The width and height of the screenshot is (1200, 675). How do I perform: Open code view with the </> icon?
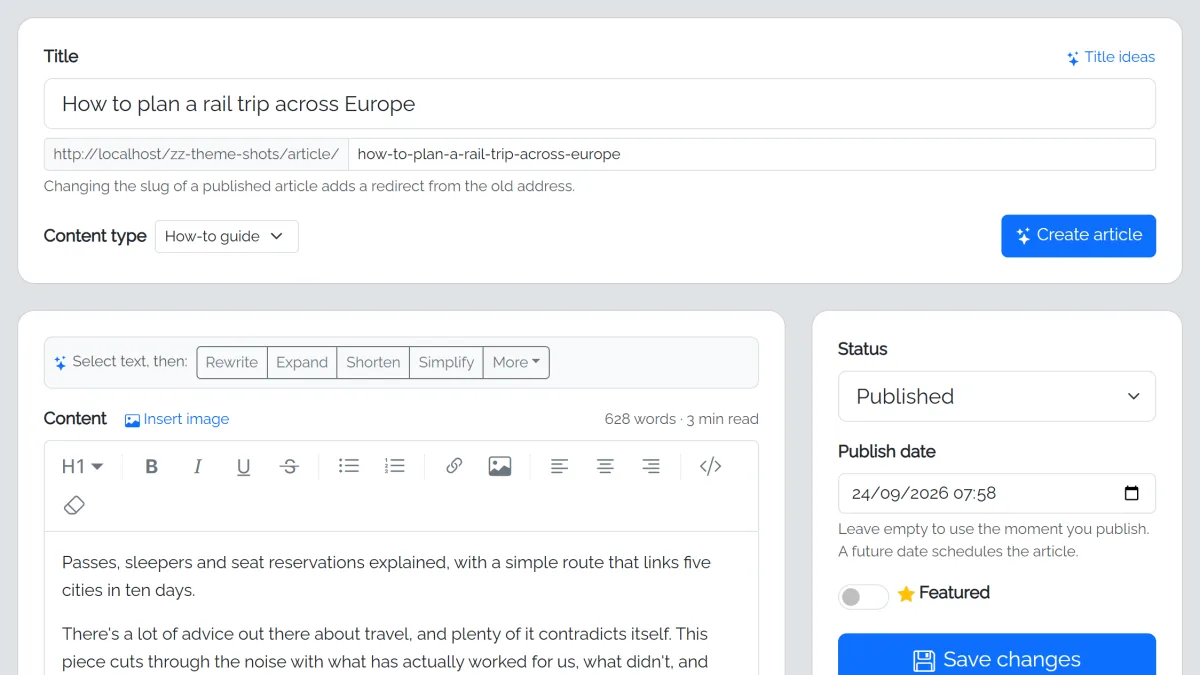[711, 466]
